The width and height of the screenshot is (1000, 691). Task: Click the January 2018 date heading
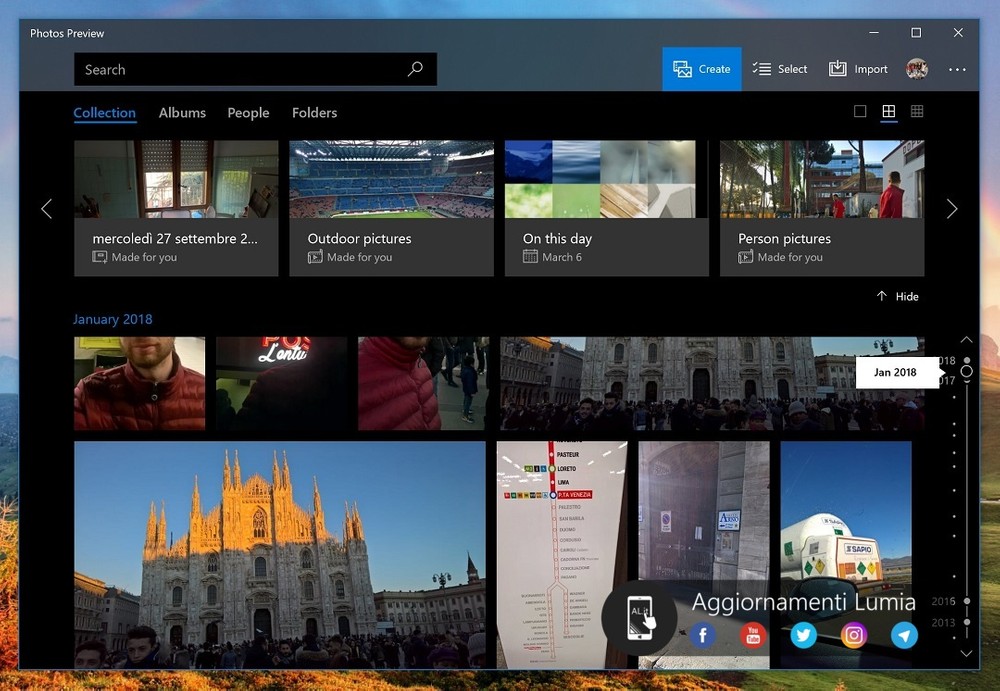tap(113, 319)
